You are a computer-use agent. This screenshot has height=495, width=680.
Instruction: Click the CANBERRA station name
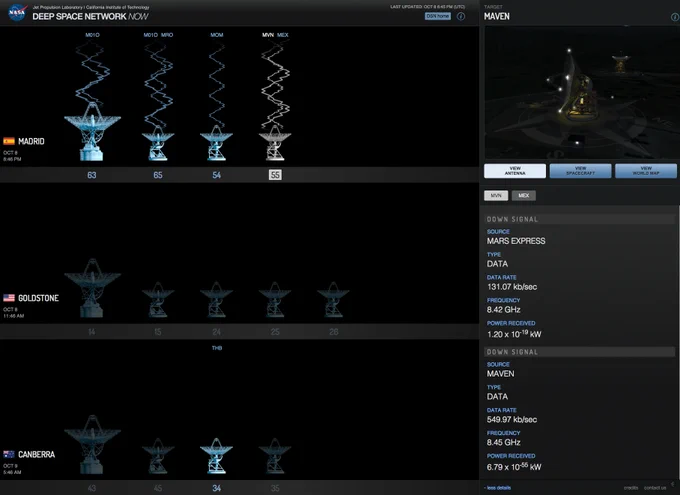[x=36, y=455]
